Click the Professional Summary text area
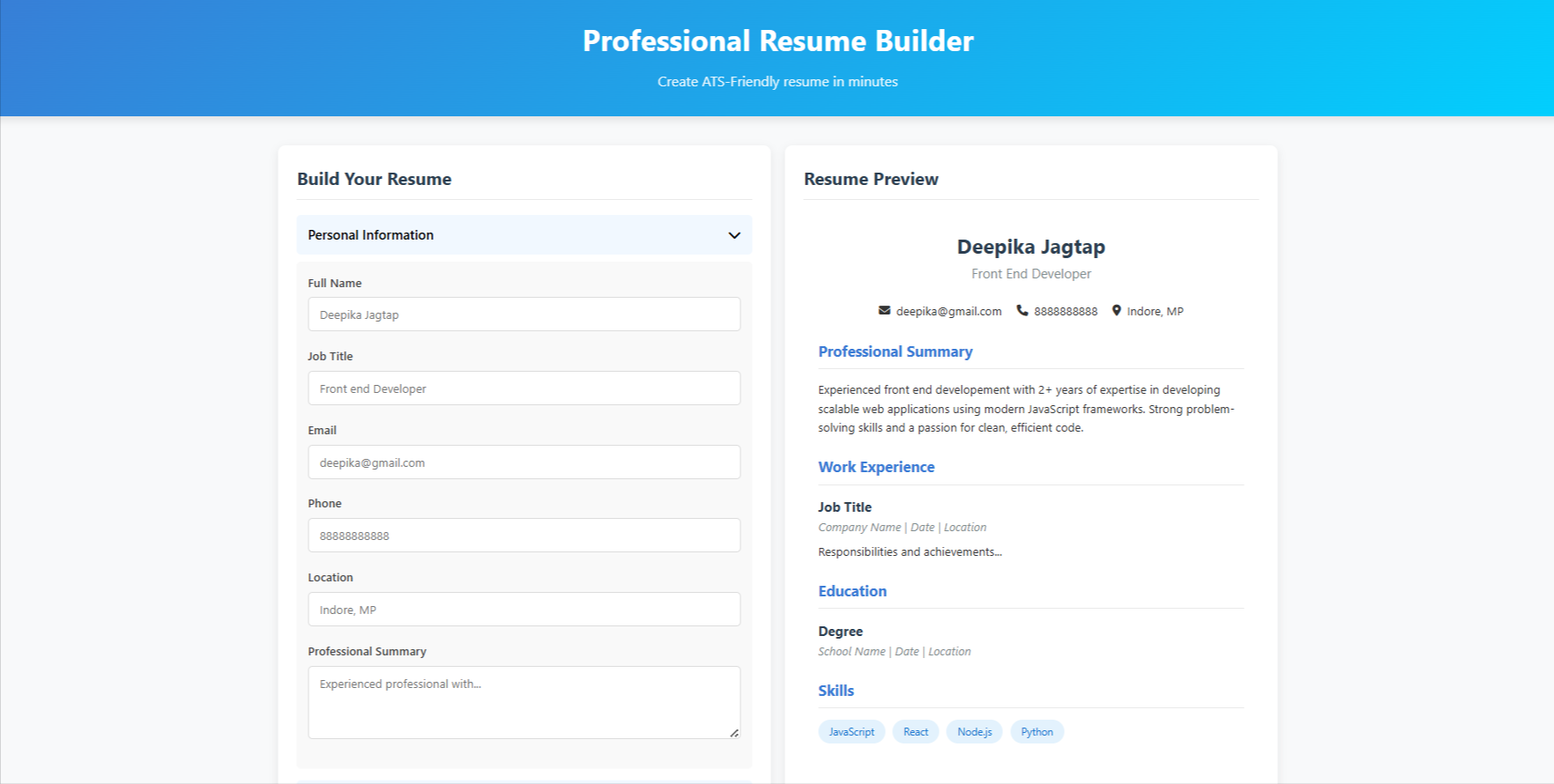This screenshot has height=784, width=1554. (x=524, y=702)
